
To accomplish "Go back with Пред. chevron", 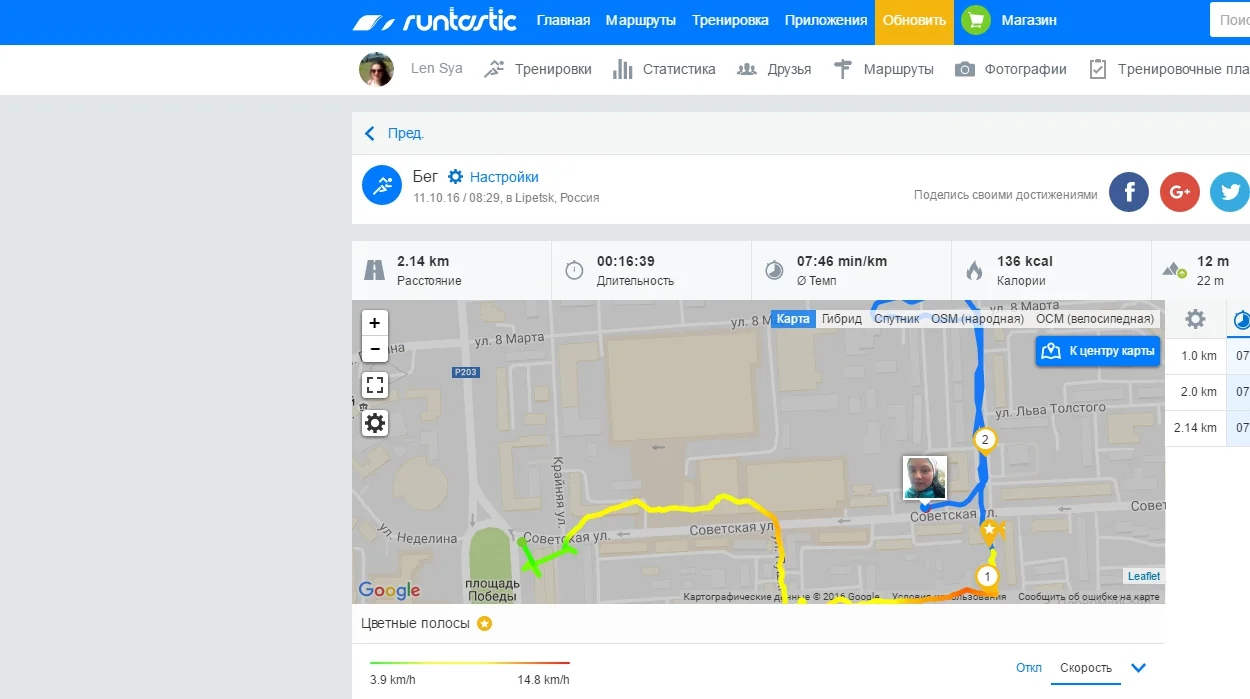I will click(x=370, y=133).
